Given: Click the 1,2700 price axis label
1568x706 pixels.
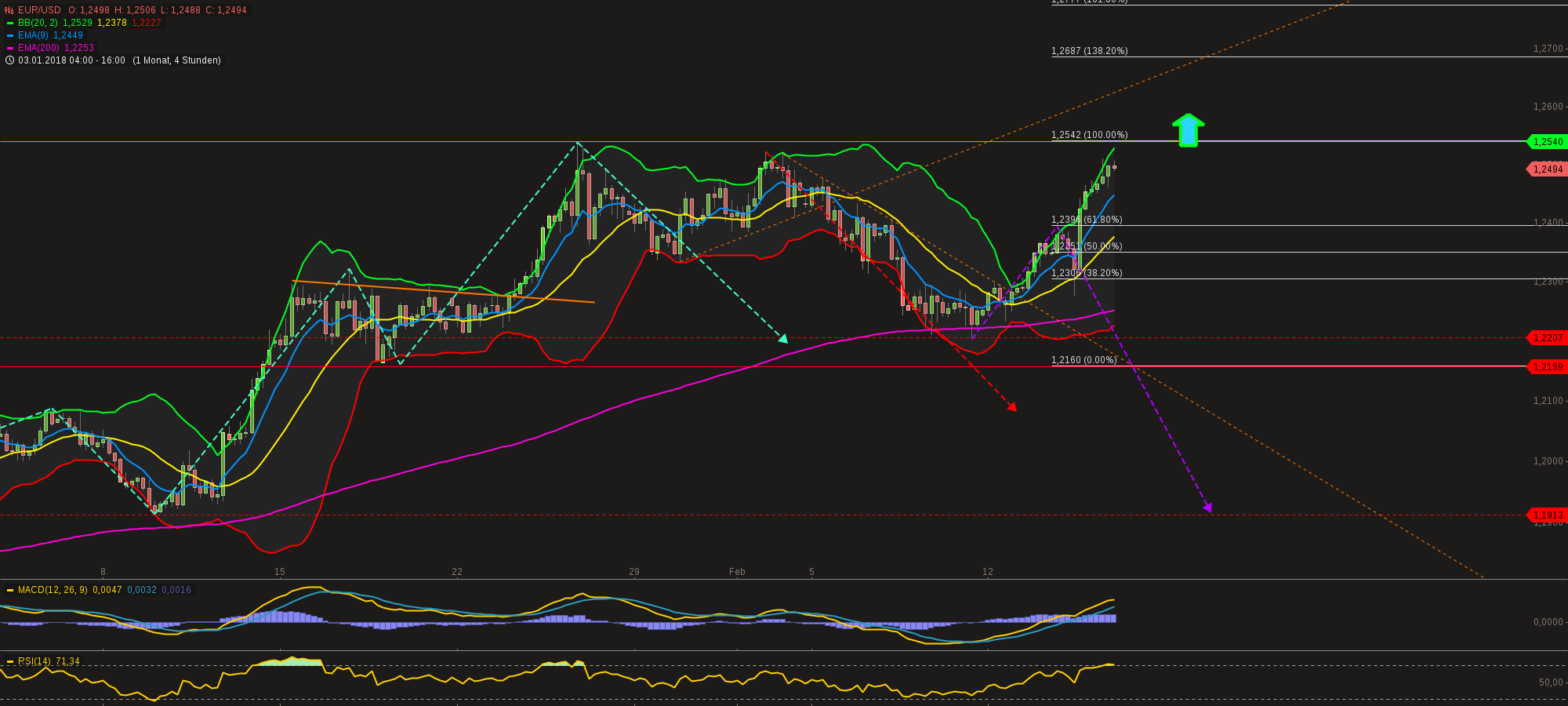Looking at the screenshot, I should 1548,49.
